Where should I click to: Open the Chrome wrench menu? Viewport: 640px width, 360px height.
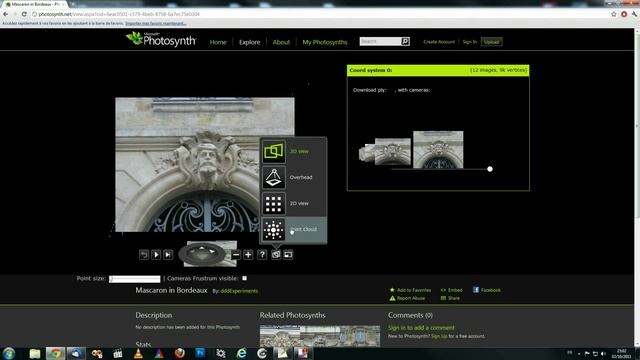(x=634, y=14)
